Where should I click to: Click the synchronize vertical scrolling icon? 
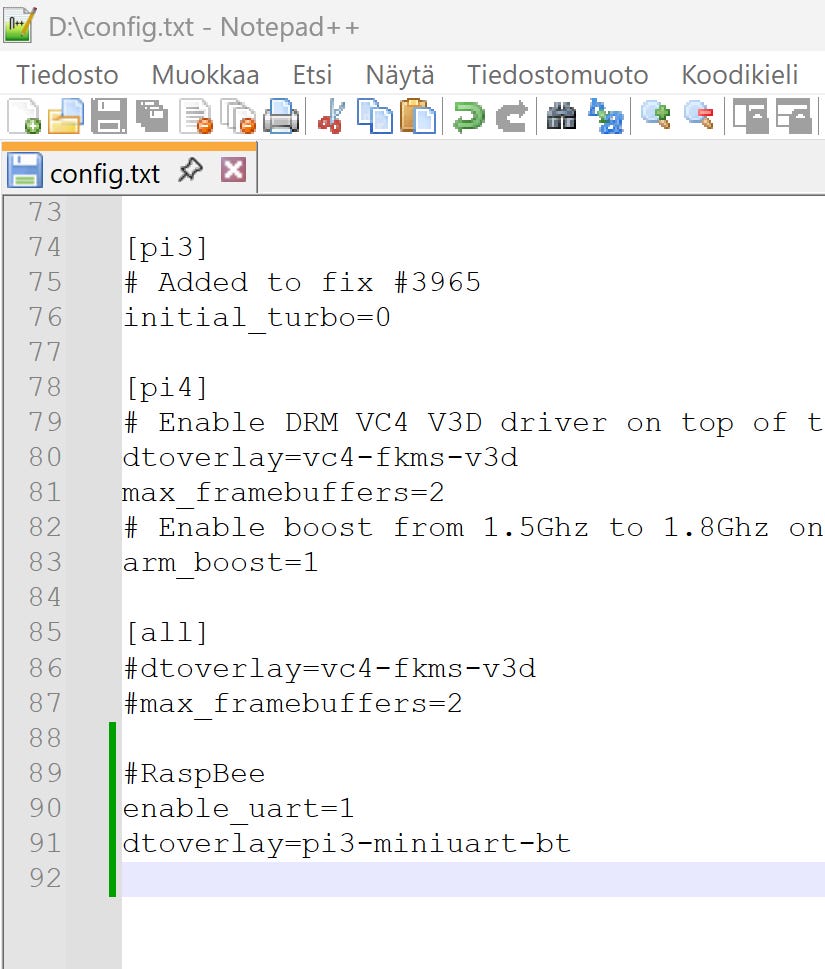point(750,116)
